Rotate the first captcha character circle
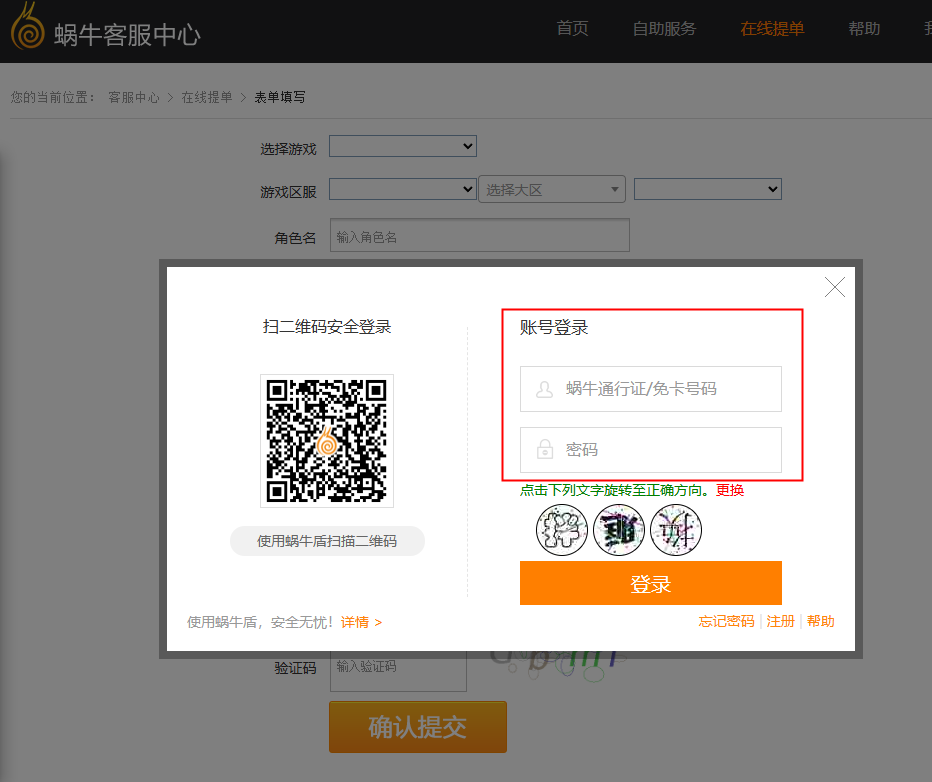The height and width of the screenshot is (782, 932). click(x=562, y=530)
